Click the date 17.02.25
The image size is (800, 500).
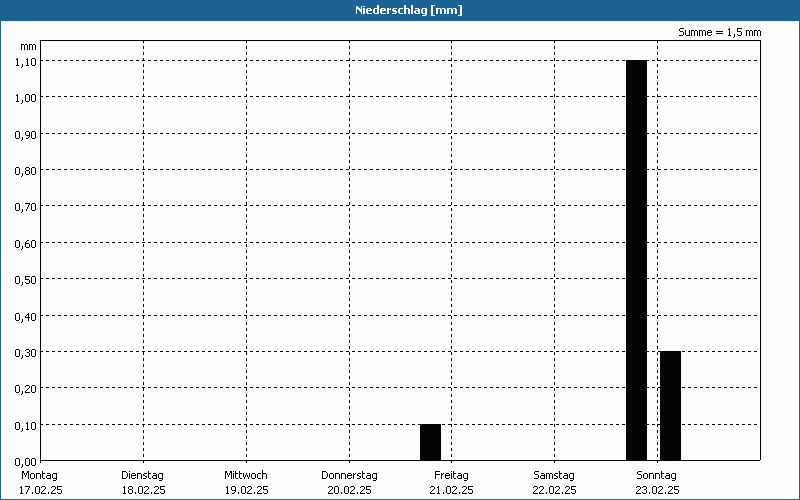point(40,490)
